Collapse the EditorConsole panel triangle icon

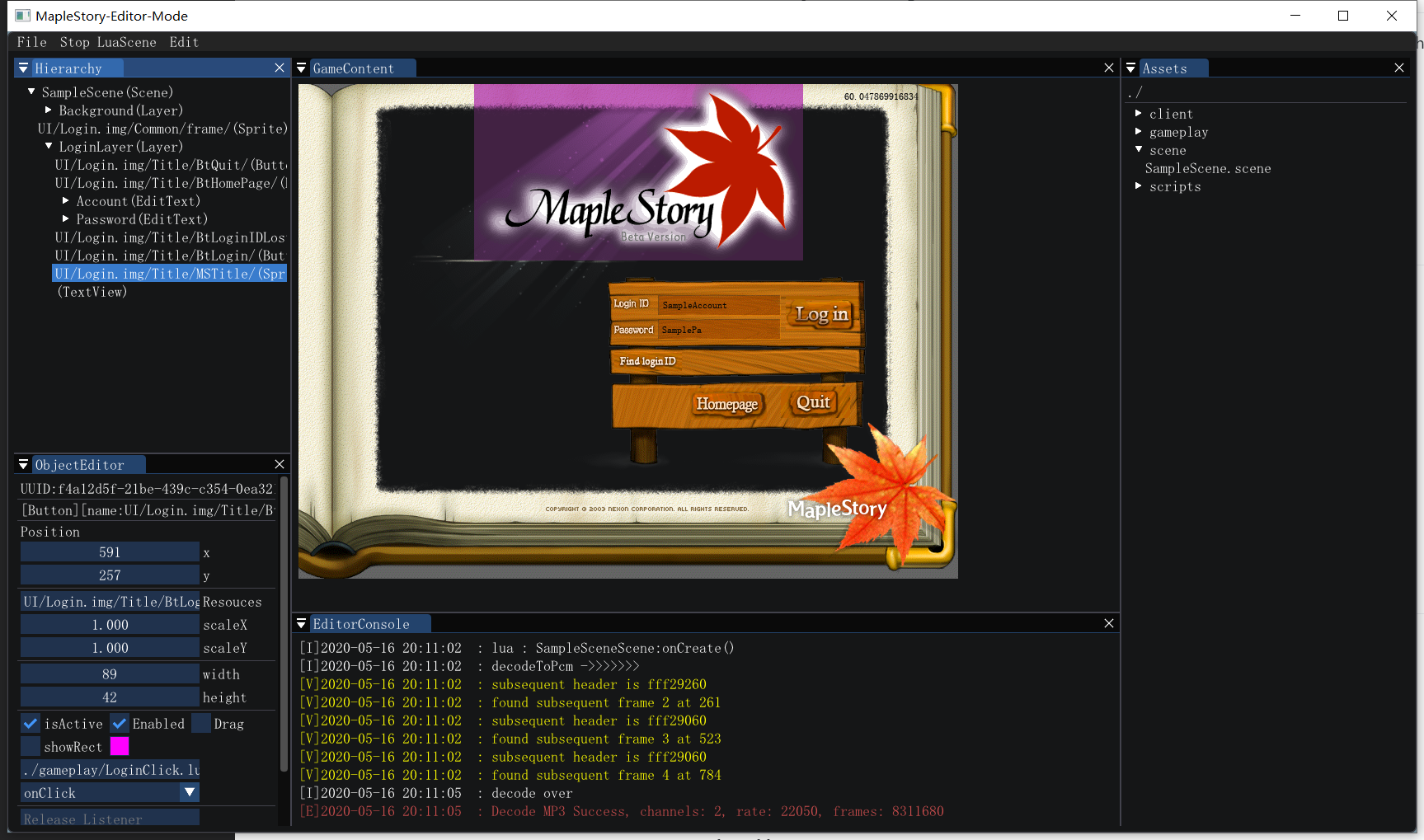click(x=301, y=624)
